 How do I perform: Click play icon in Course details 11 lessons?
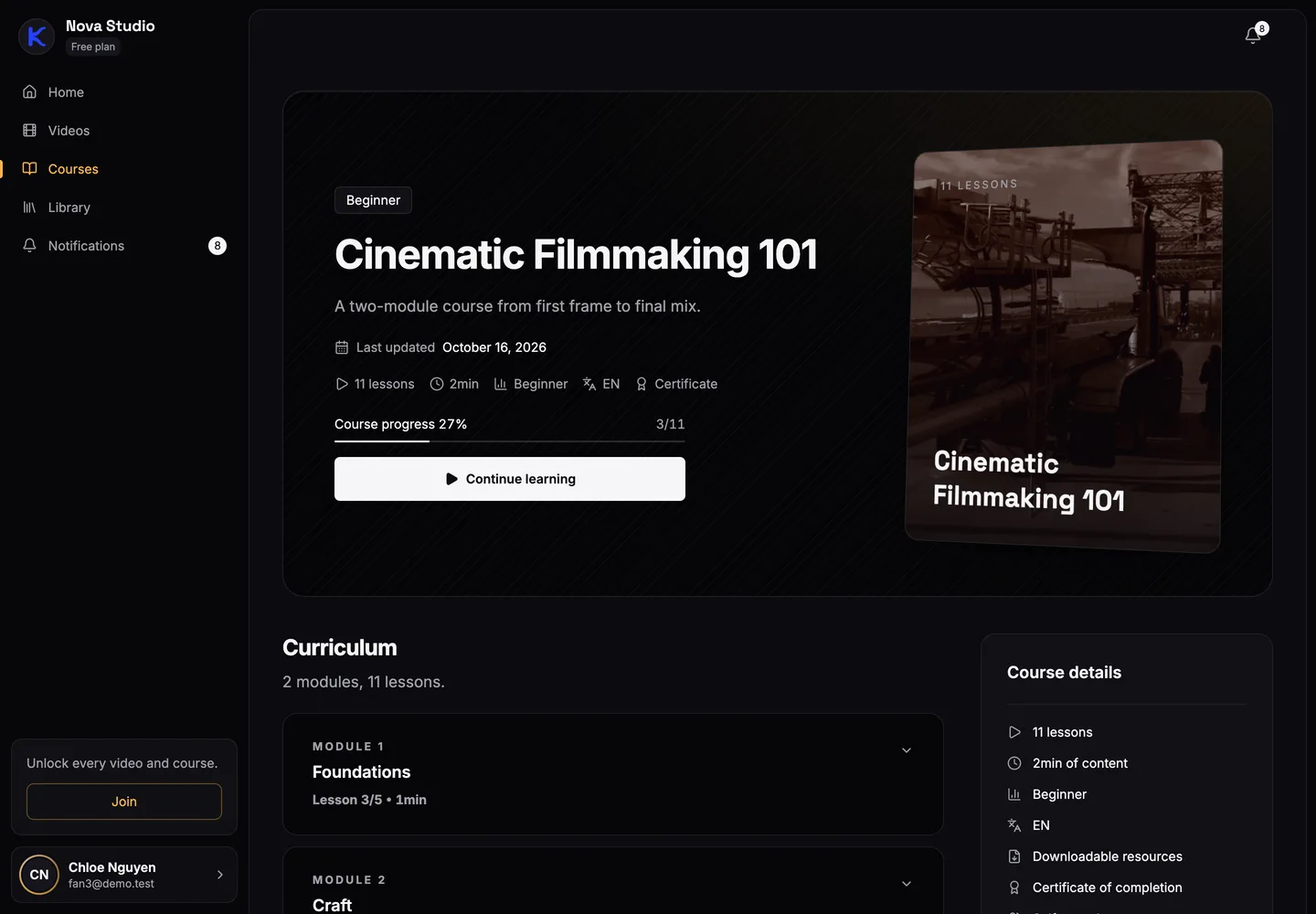pyautogui.click(x=1014, y=732)
